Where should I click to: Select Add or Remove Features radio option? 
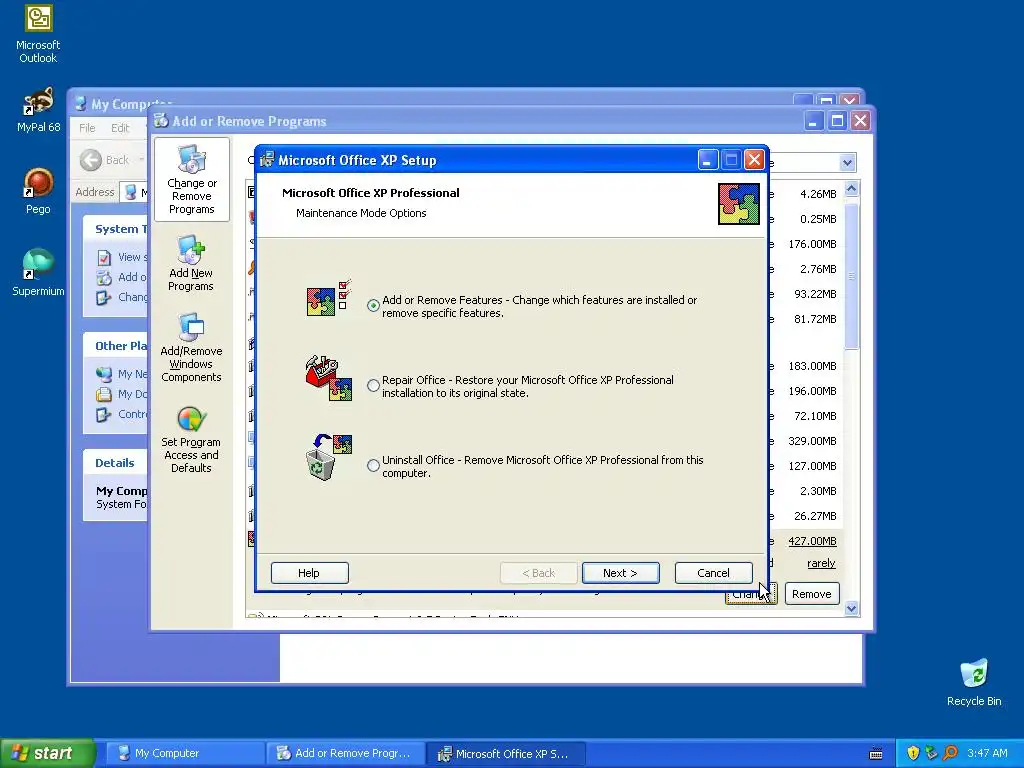[x=373, y=306]
